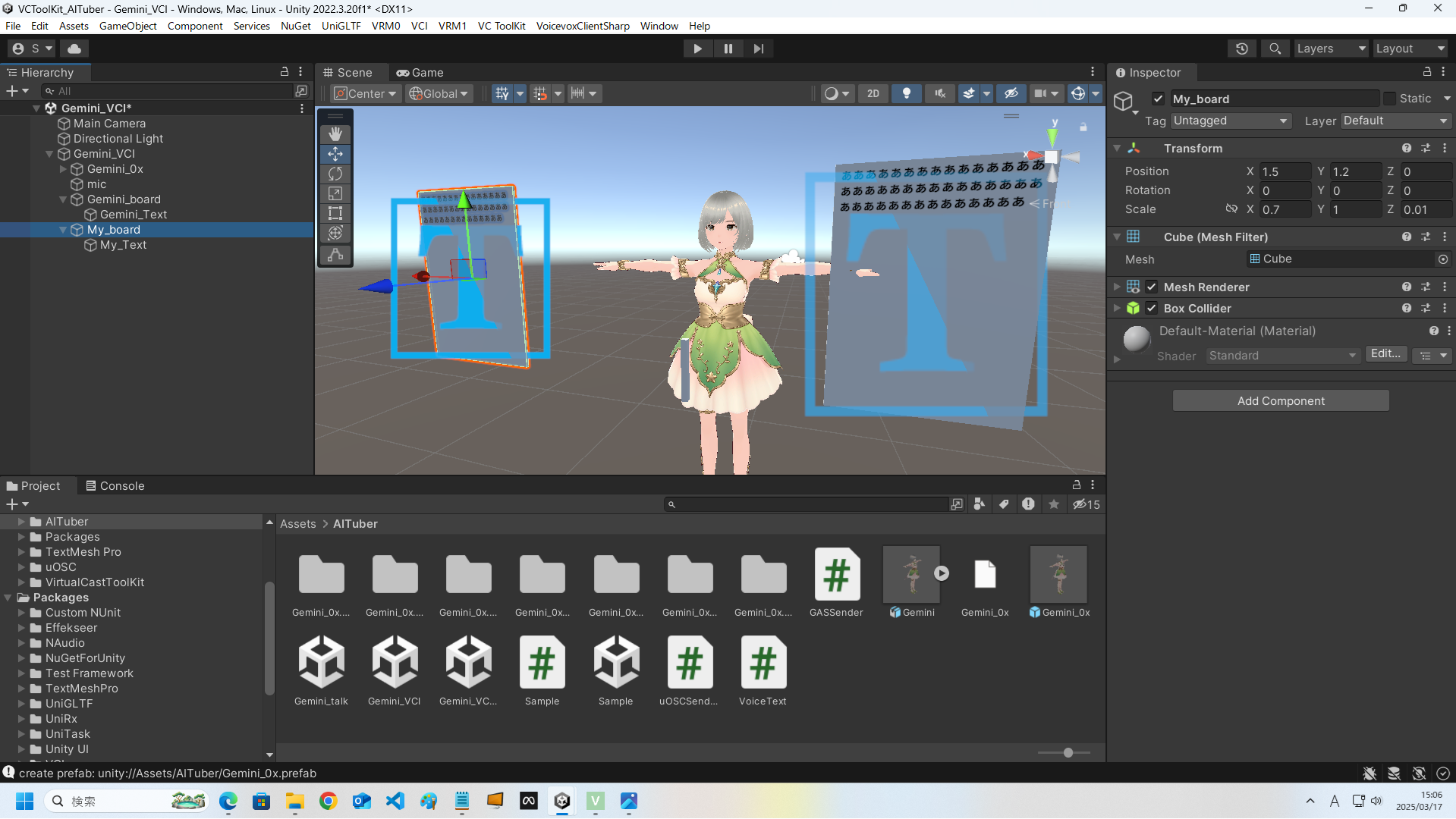Screen dimensions: 1456x819
Task: Open the Layers dropdown in top toolbar
Action: (x=1331, y=49)
